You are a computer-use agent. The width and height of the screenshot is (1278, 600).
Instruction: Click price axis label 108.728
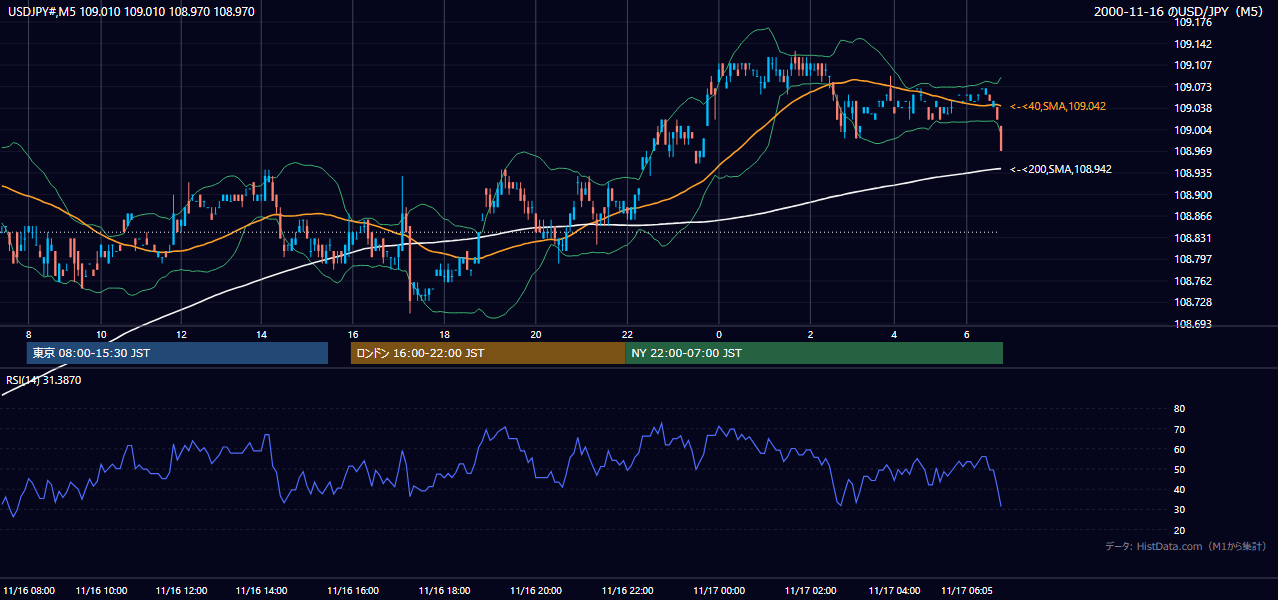(x=1193, y=302)
